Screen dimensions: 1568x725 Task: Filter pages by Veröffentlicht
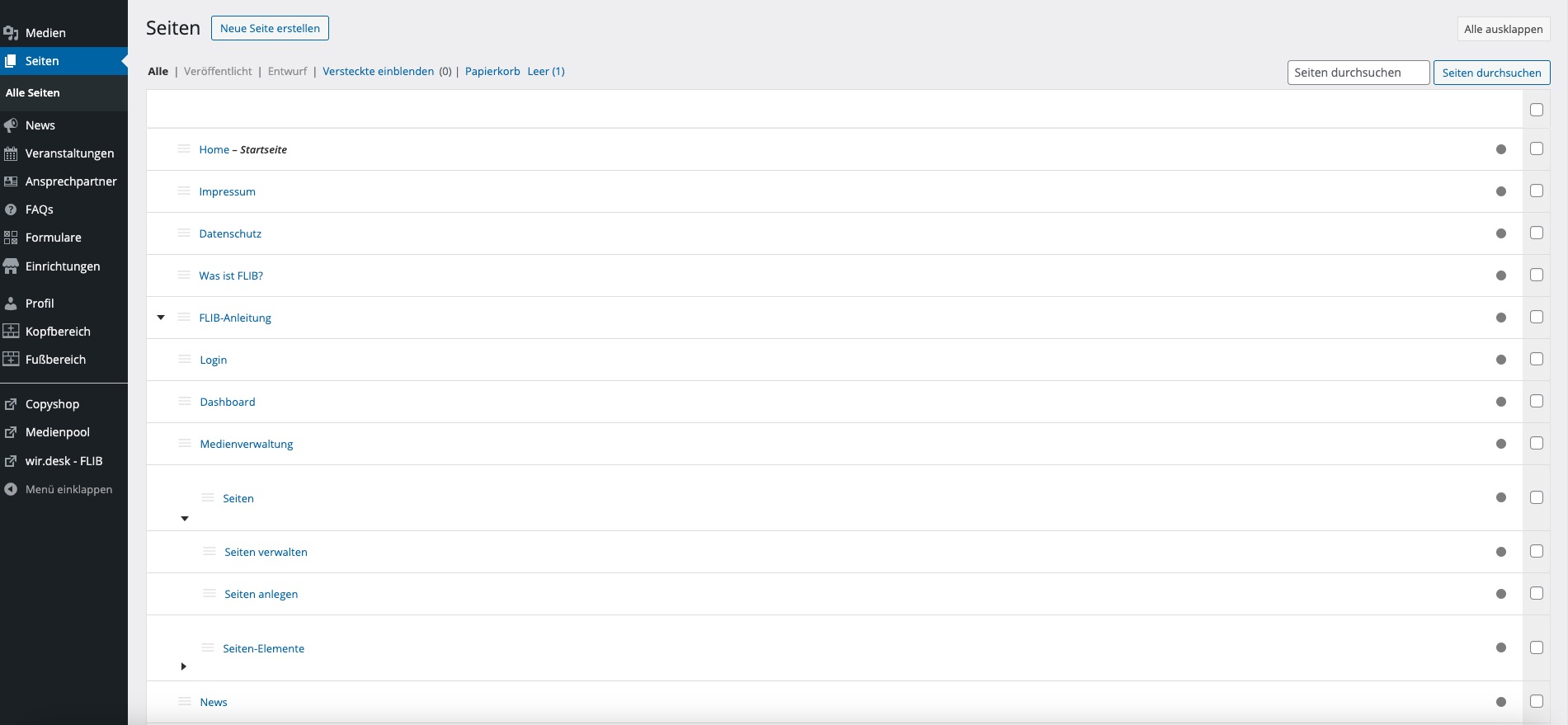click(218, 72)
